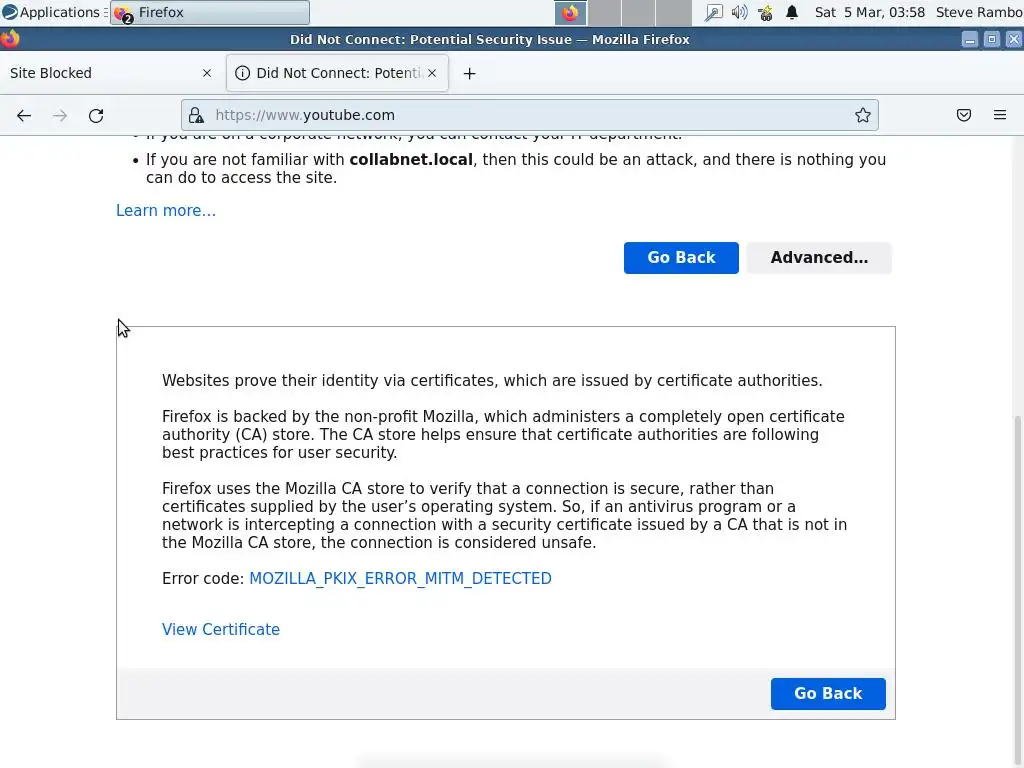
Task: Close the Site Blocked tab
Action: coord(207,73)
